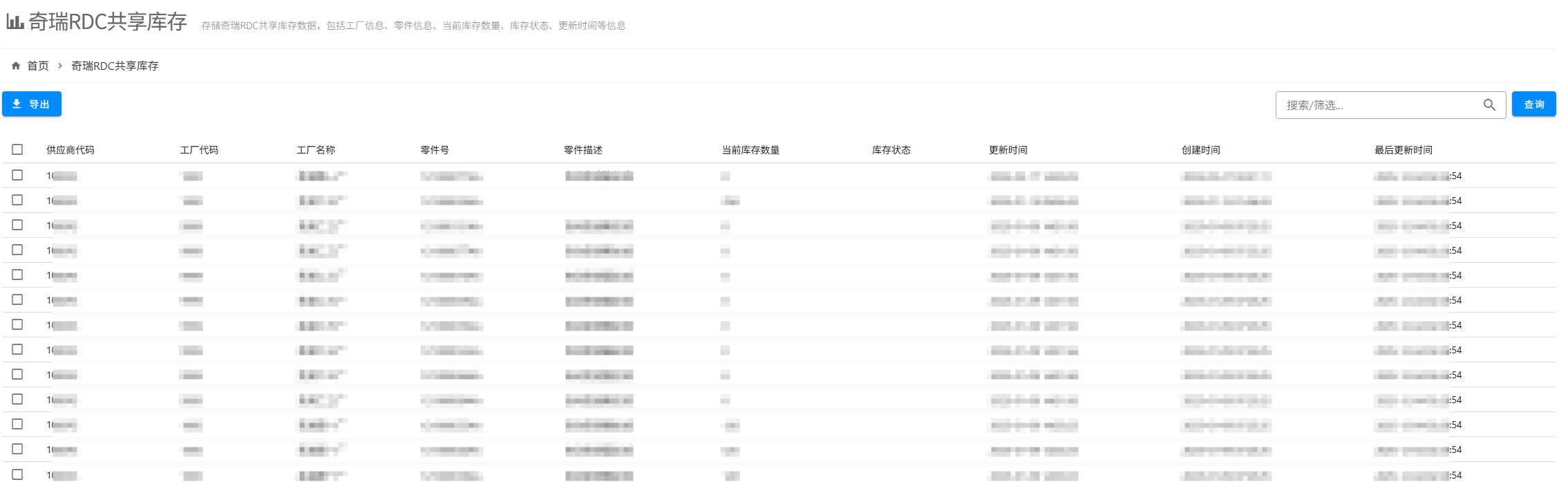Click the 当前库存数量 column header
Viewport: 1568px width, 491px height.
tap(750, 150)
